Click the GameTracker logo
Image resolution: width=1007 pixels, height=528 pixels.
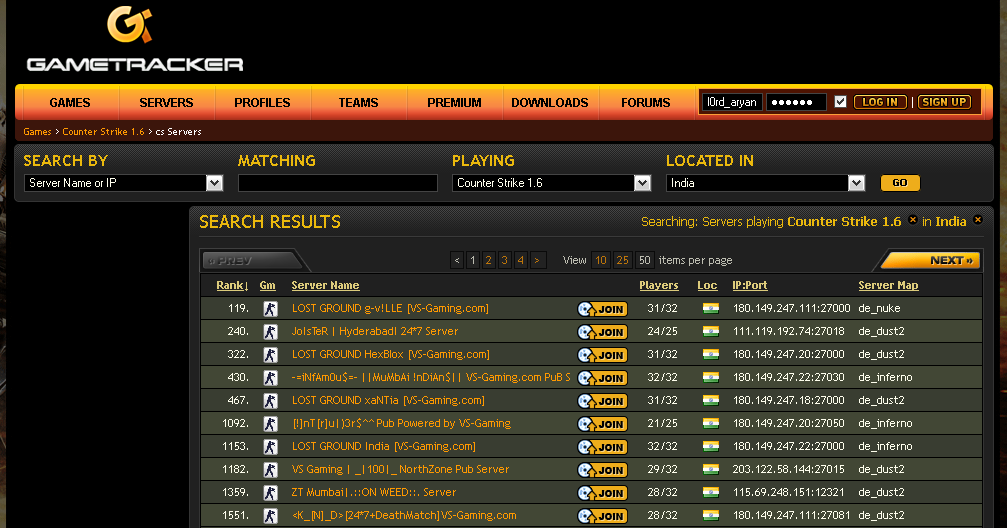(135, 39)
